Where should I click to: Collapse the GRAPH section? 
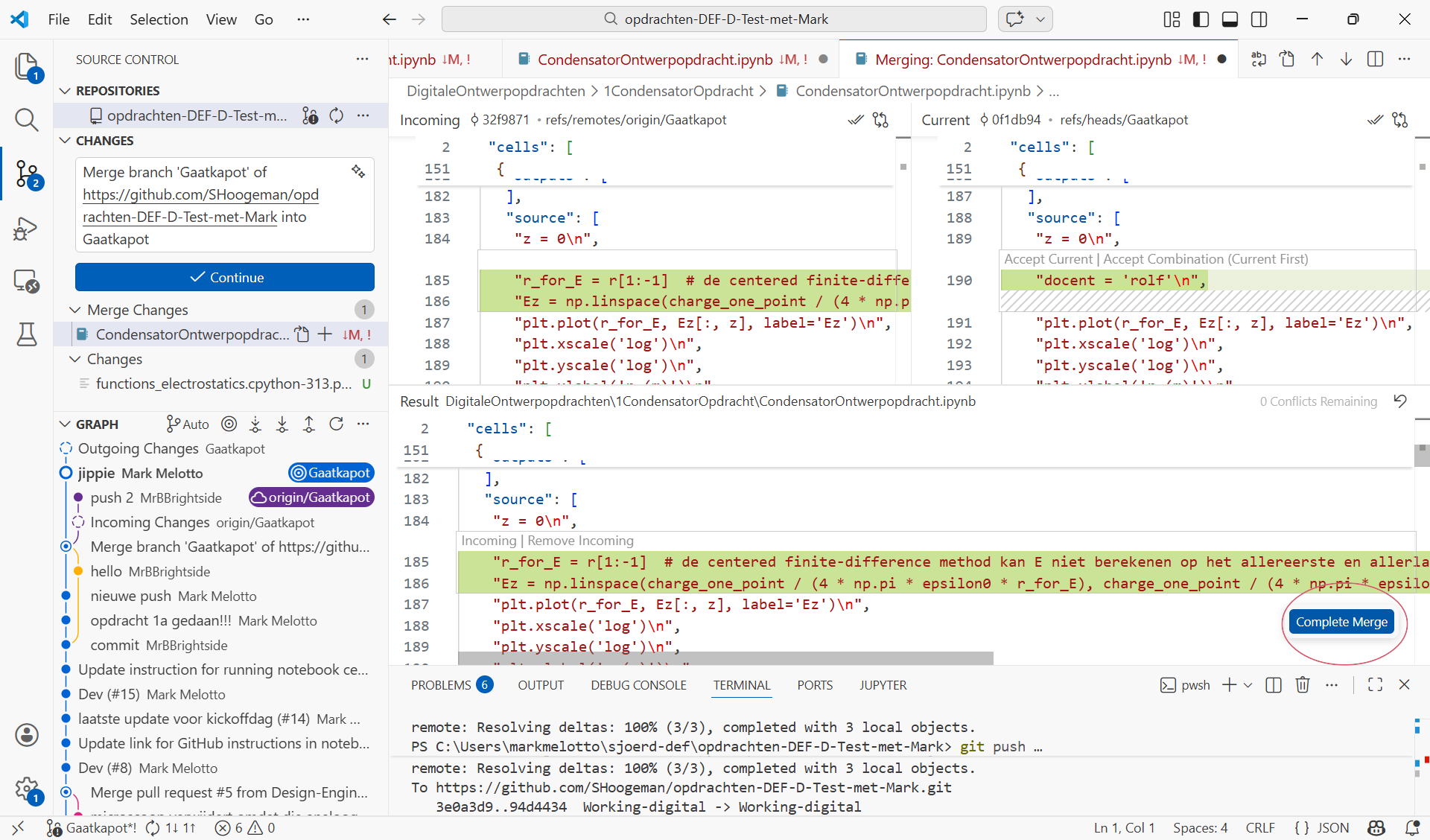pos(66,424)
